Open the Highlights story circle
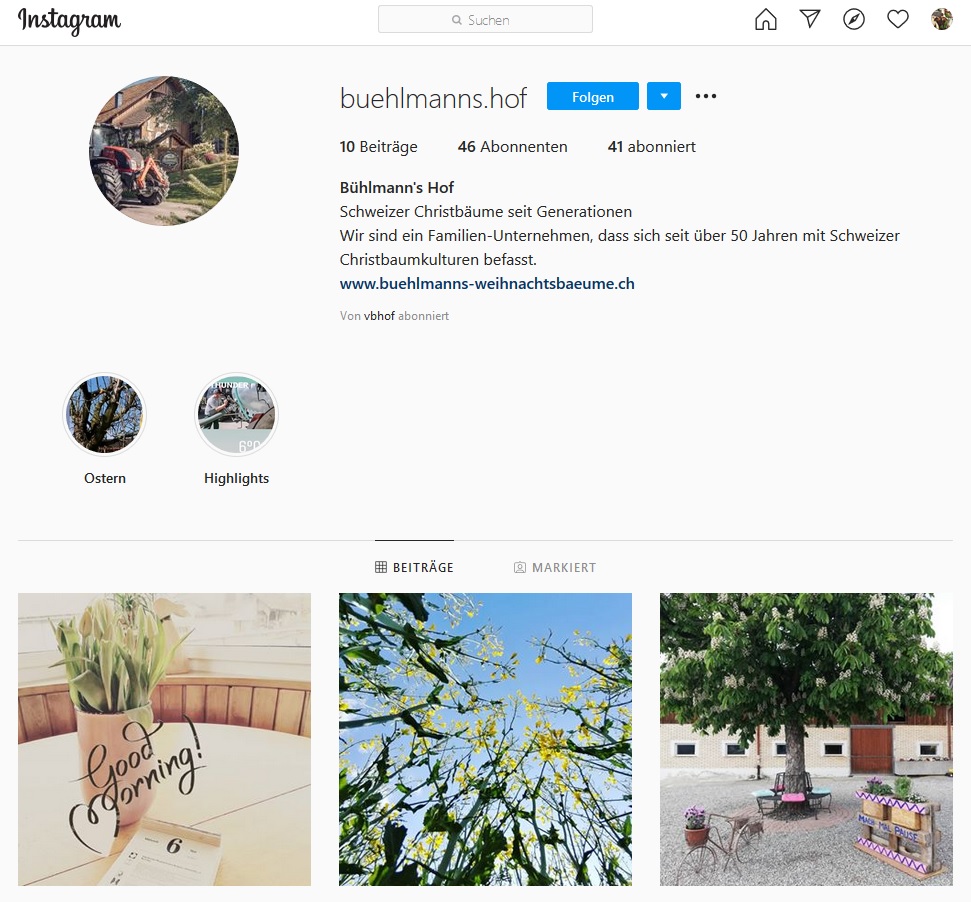Image resolution: width=971 pixels, height=902 pixels. coord(237,414)
